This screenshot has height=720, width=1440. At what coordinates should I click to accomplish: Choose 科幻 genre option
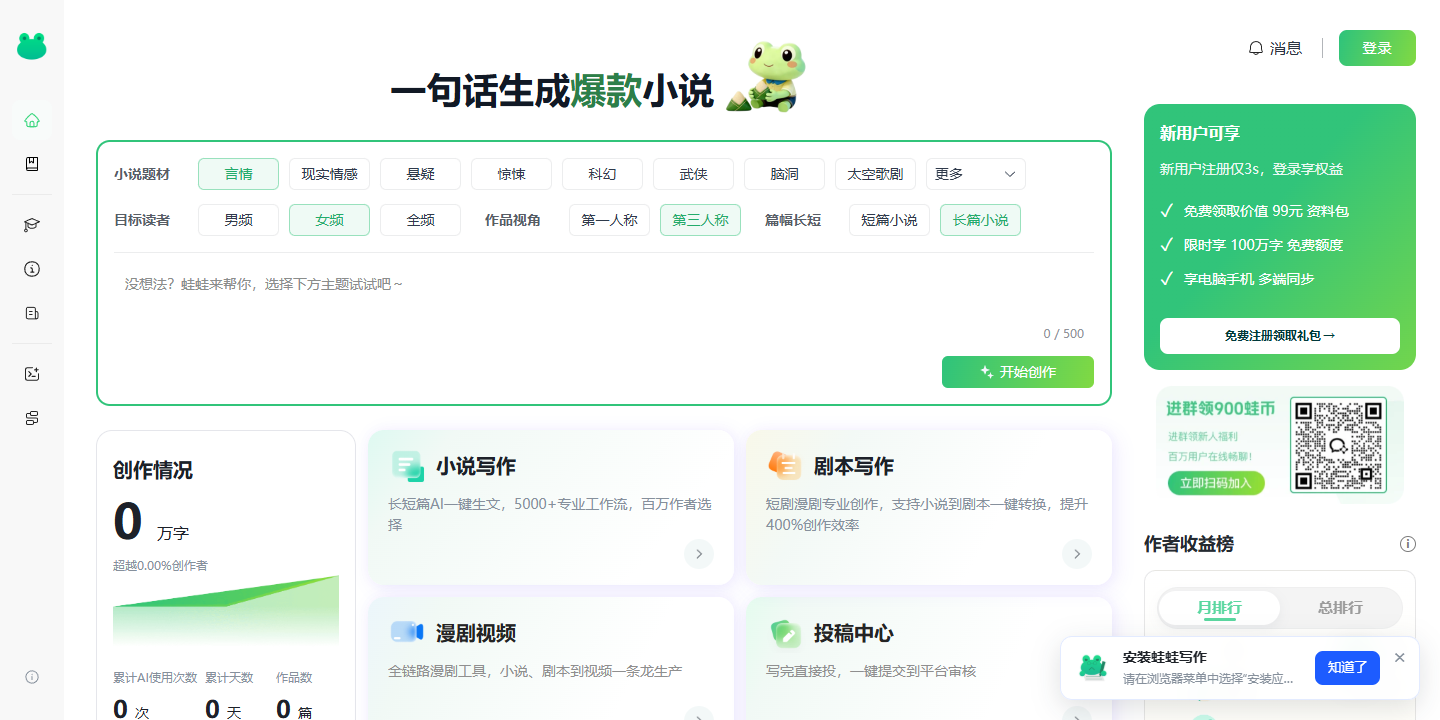602,174
